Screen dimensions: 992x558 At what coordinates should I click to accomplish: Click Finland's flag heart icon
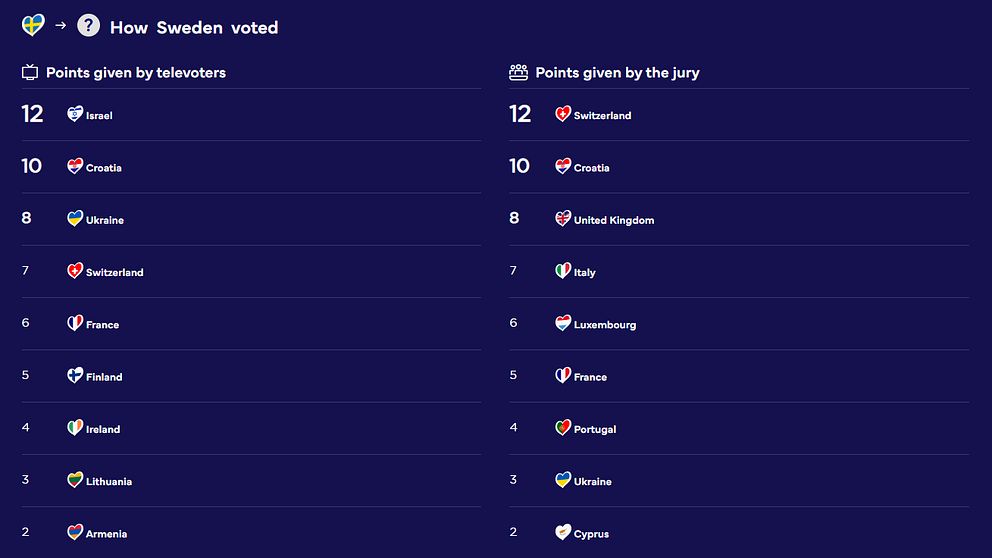pos(75,375)
